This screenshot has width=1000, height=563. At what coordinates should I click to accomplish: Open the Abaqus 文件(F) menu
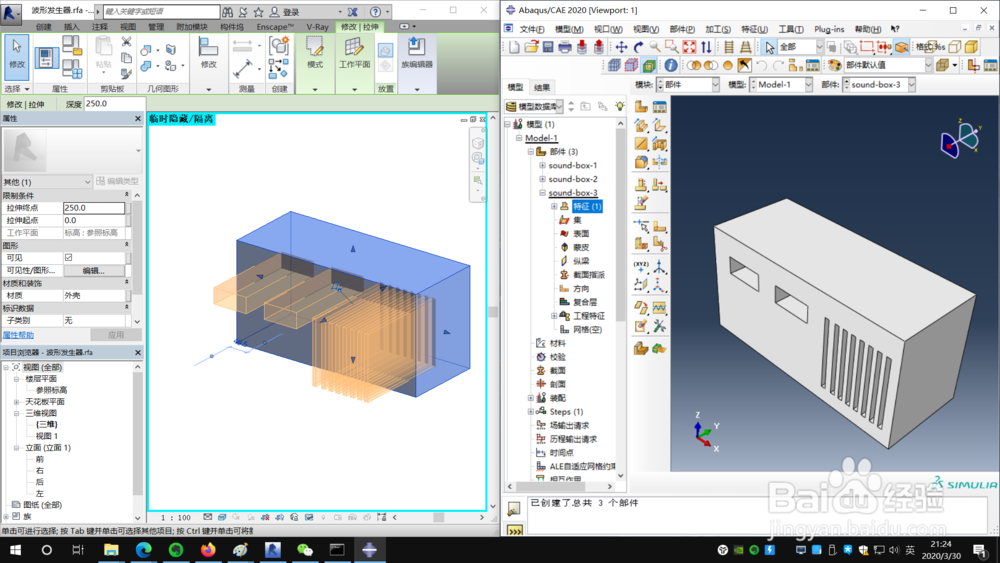coord(532,29)
